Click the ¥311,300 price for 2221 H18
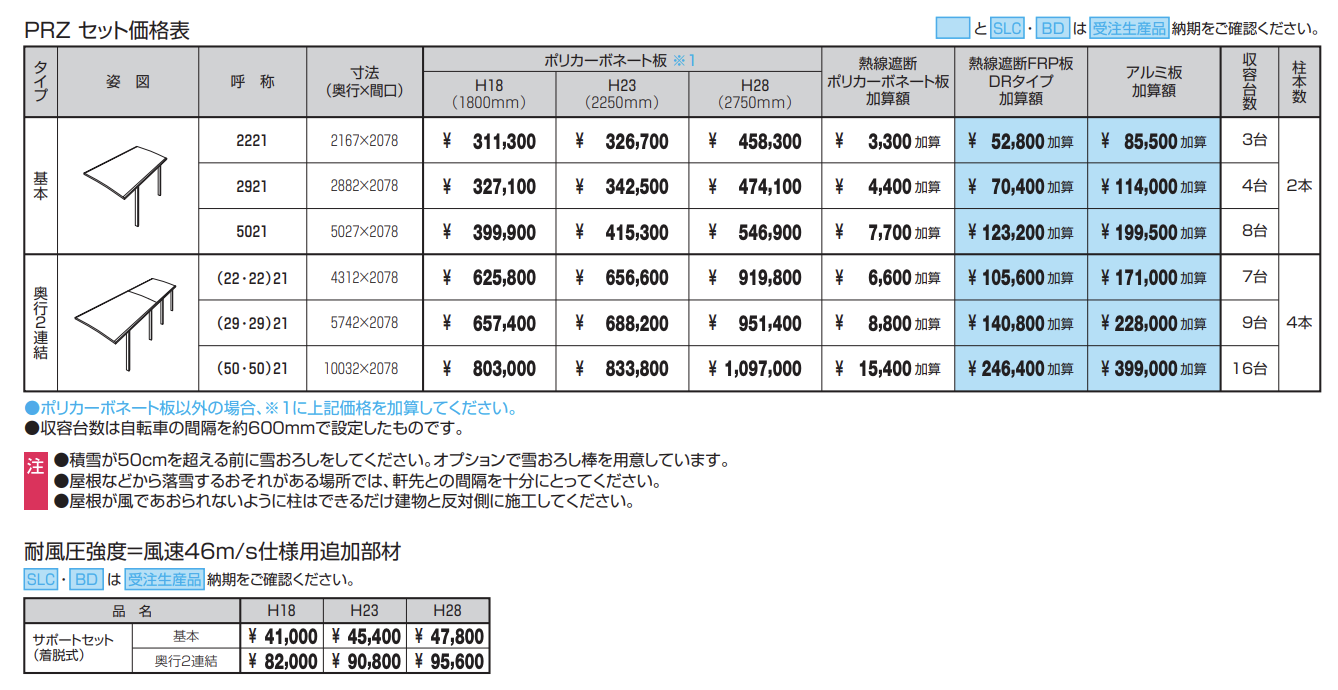The width and height of the screenshot is (1338, 690). (490, 142)
